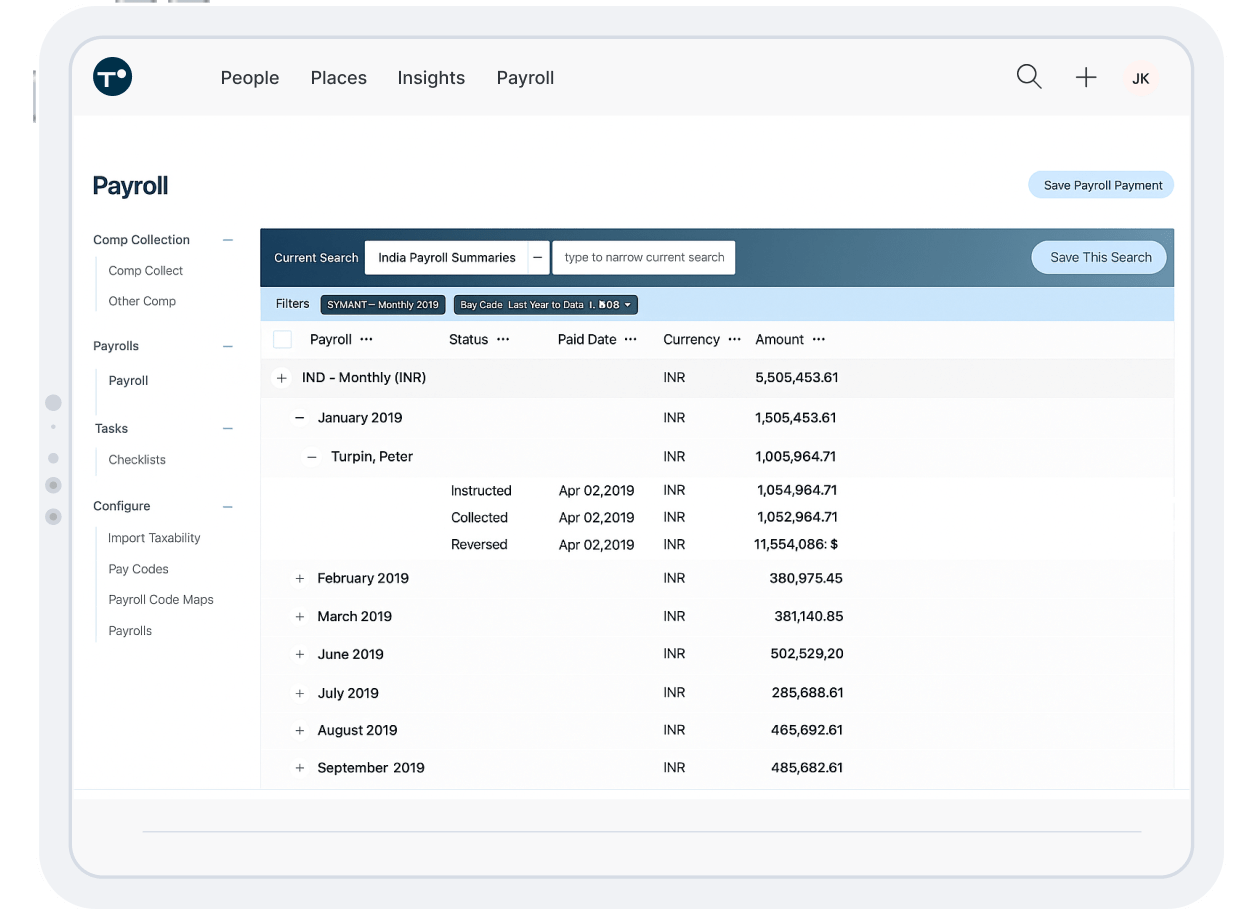Expand the February 2019 row
1260x910 pixels.
tap(300, 579)
